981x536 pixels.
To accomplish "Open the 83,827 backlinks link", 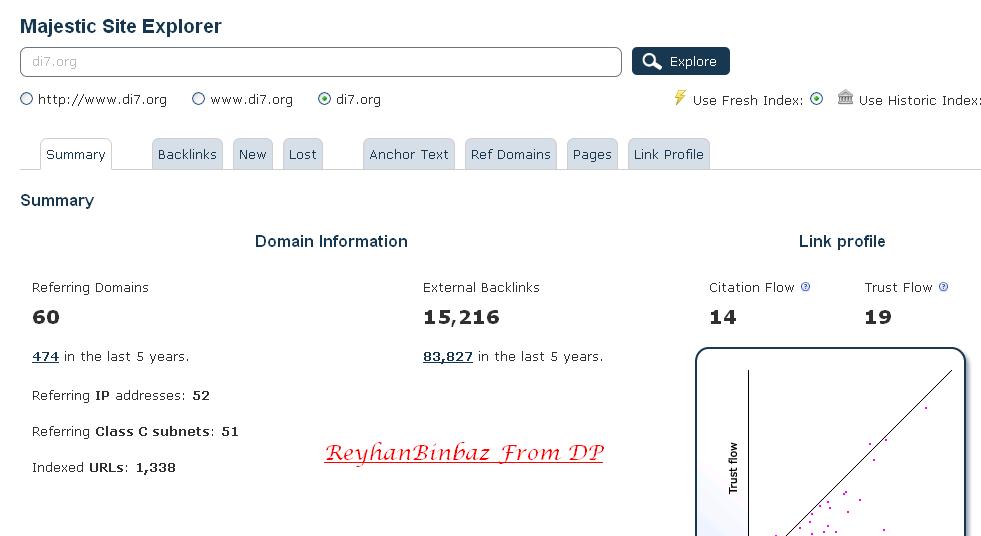I will click(x=448, y=356).
